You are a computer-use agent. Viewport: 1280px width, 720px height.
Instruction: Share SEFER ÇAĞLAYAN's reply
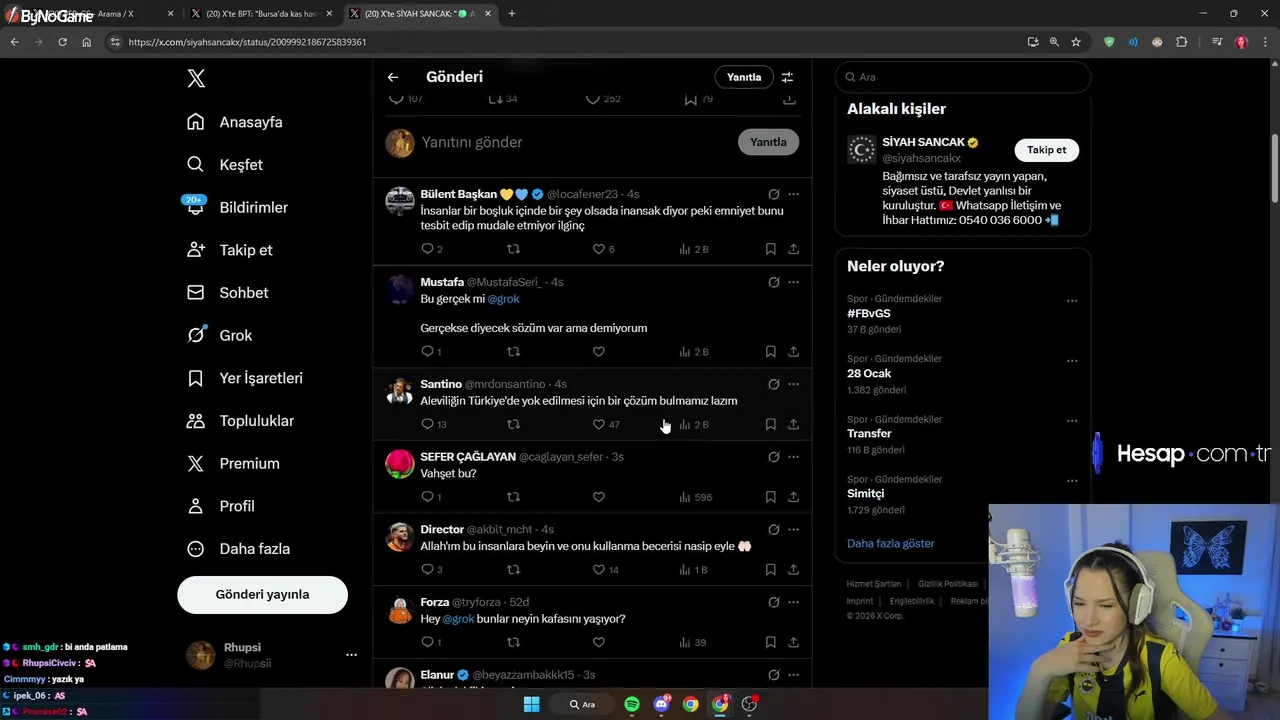tap(793, 497)
